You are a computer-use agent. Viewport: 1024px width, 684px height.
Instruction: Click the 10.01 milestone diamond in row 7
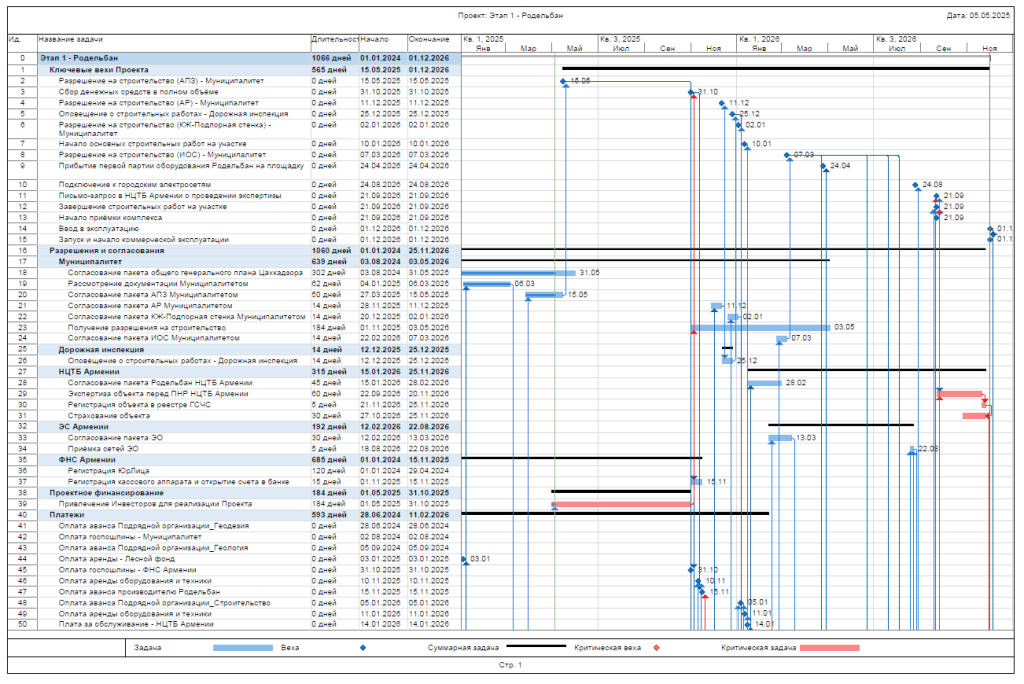pyautogui.click(x=745, y=144)
